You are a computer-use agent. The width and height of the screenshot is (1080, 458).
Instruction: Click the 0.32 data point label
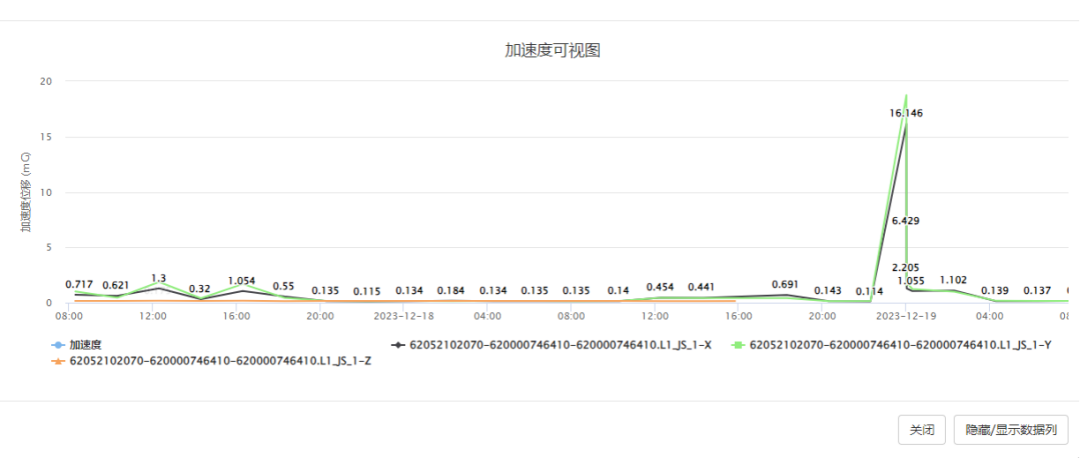(199, 289)
